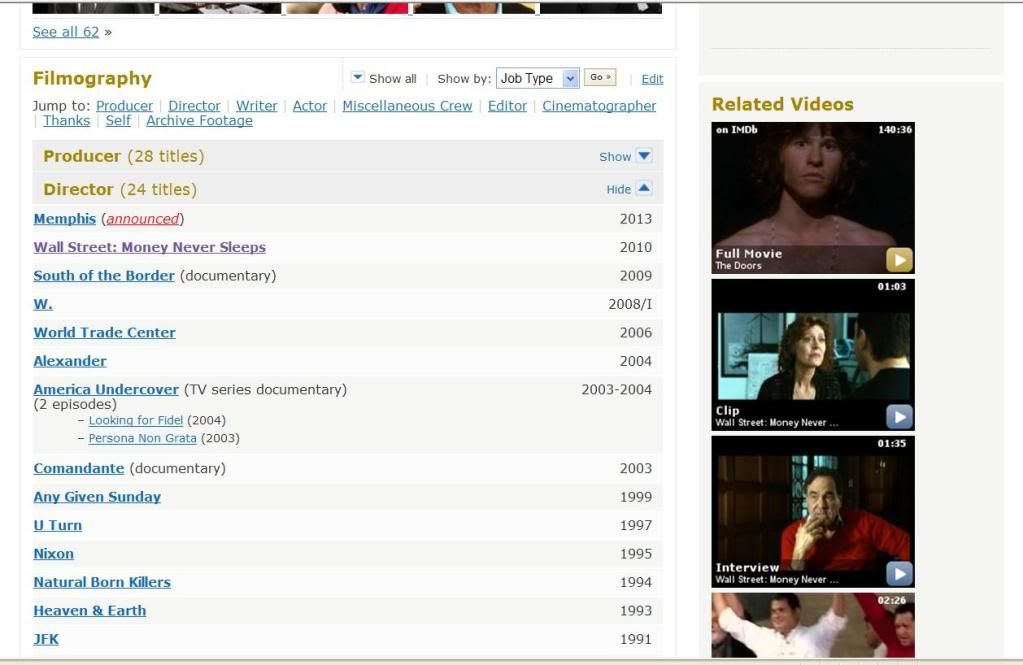Play the Wall Street clip video
Viewport: 1023px width, 665px height.
899,416
